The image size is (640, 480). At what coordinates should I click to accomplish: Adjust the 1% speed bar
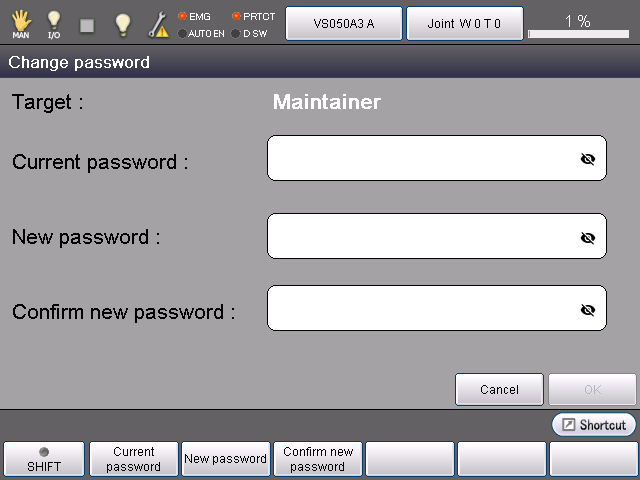pyautogui.click(x=578, y=34)
